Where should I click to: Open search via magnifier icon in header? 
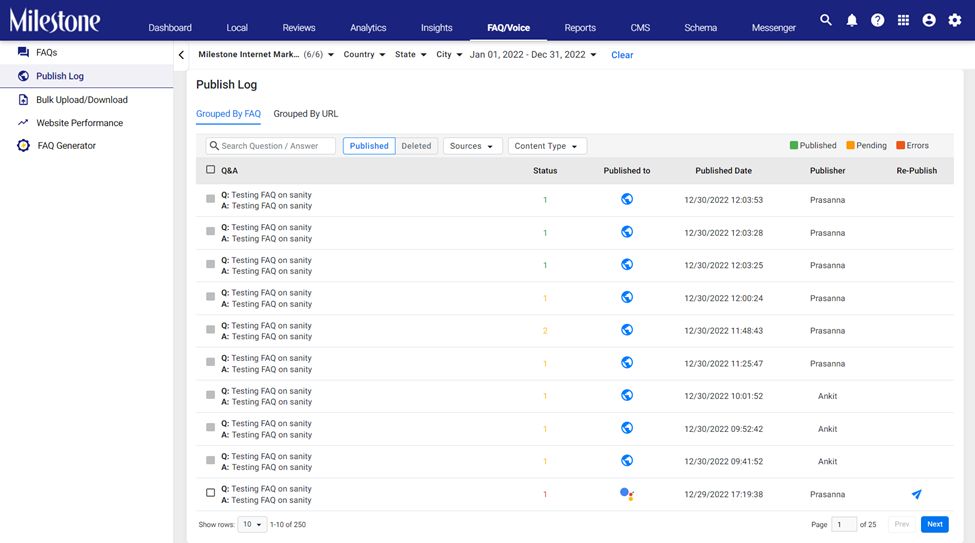coord(825,20)
